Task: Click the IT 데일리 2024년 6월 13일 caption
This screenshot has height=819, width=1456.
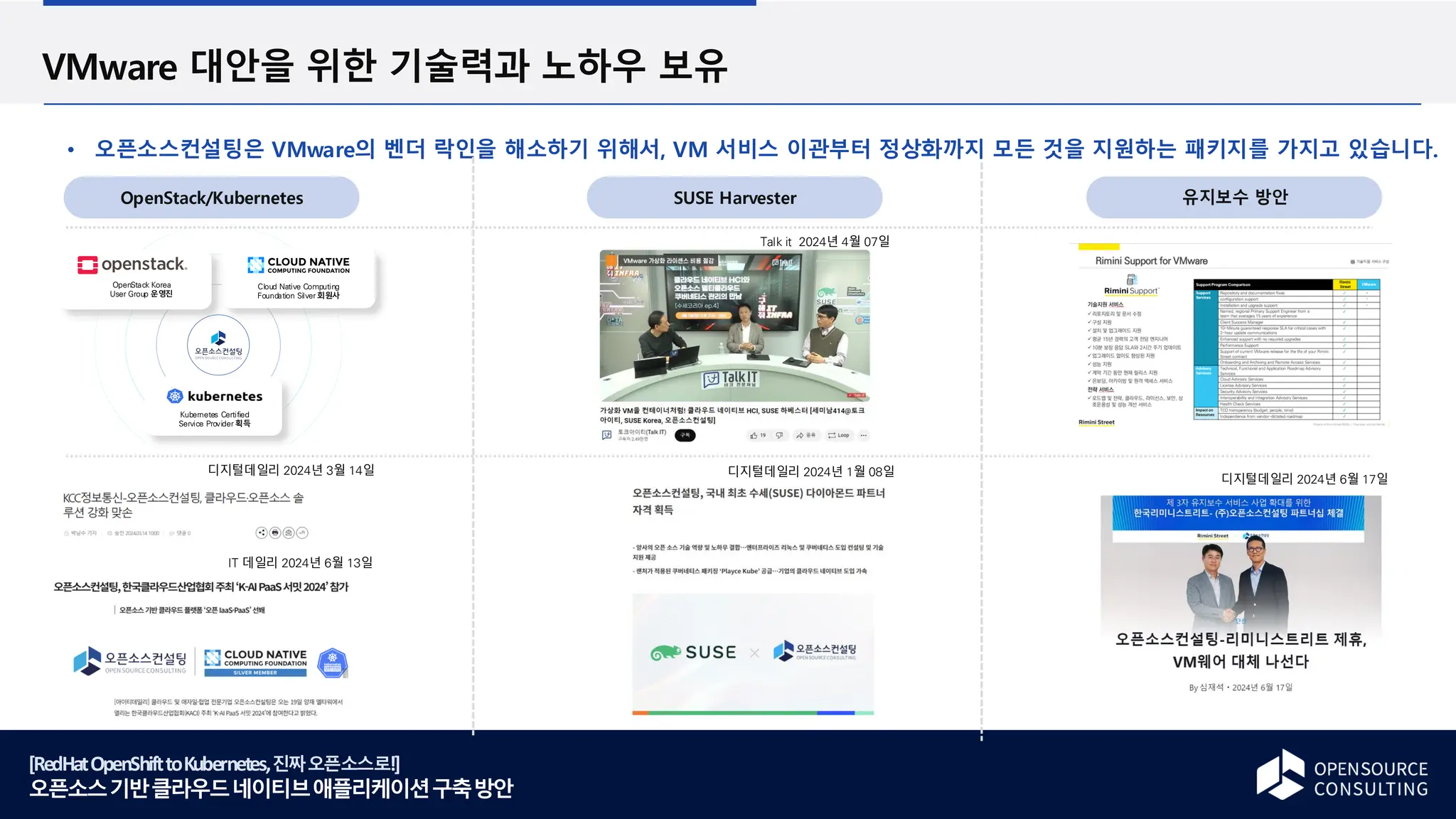Action: pyautogui.click(x=300, y=562)
